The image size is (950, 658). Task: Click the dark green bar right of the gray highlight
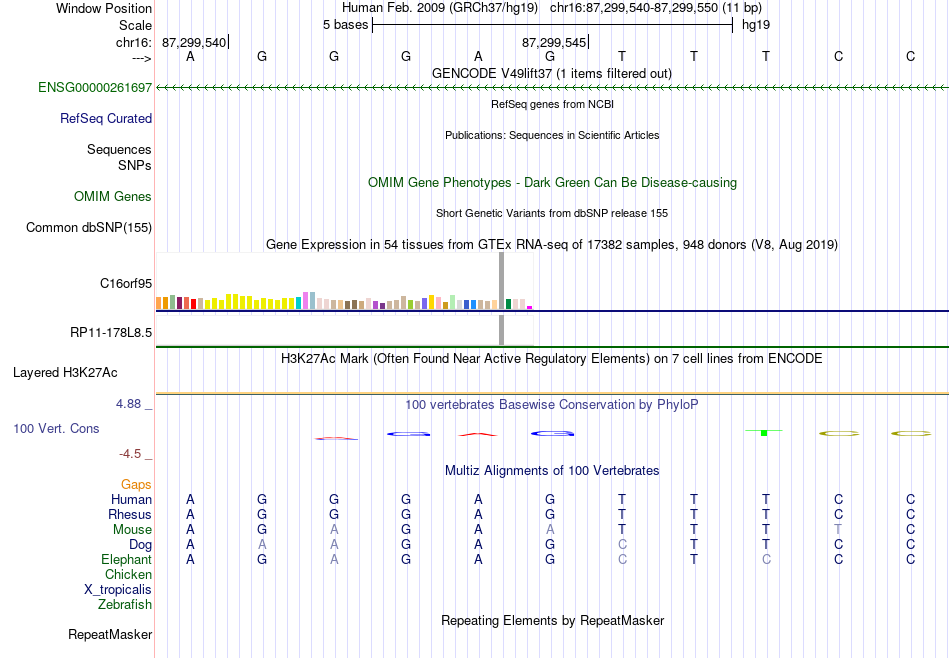(508, 304)
